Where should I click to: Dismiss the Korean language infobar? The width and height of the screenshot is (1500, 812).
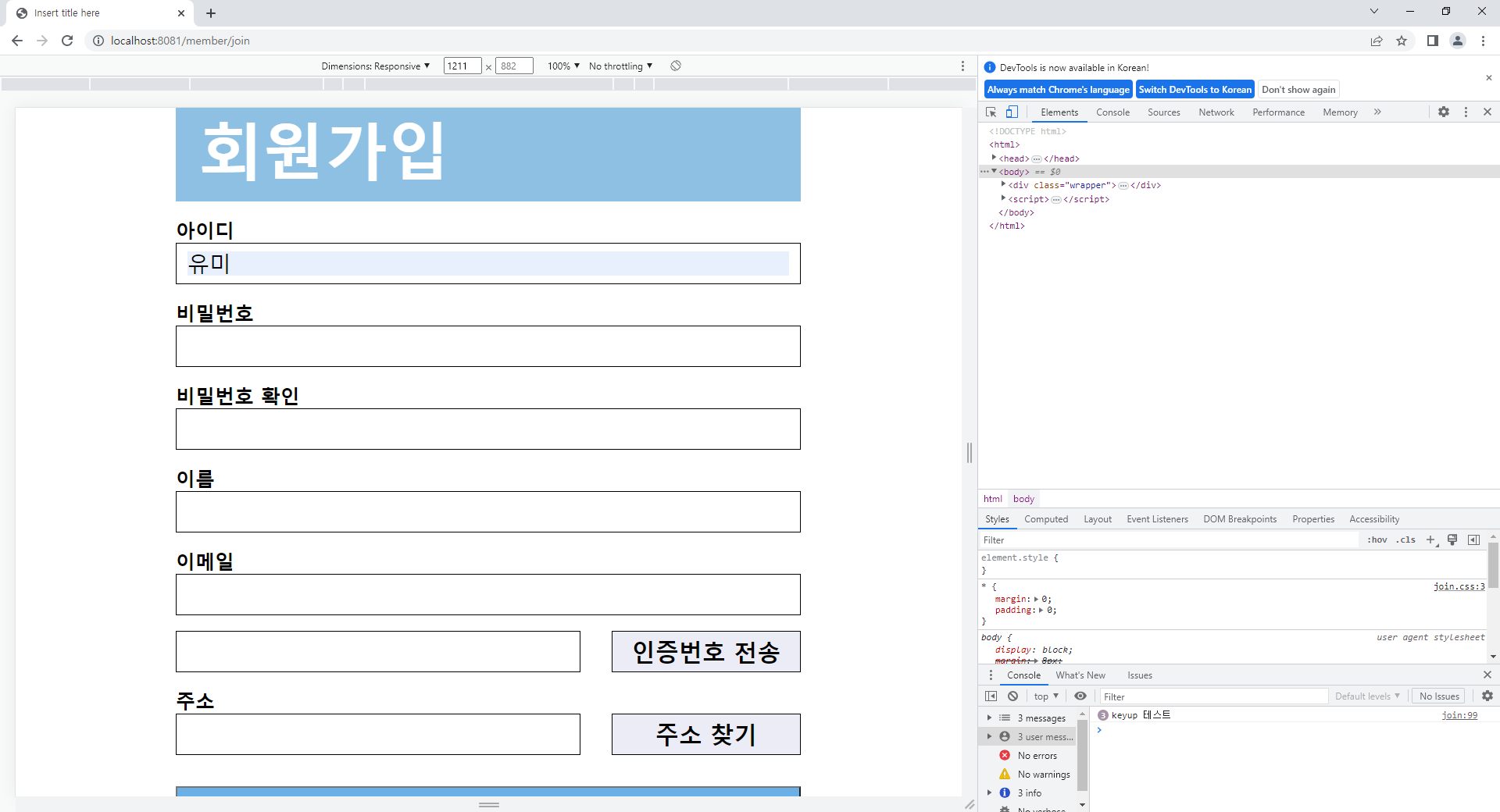click(1488, 78)
